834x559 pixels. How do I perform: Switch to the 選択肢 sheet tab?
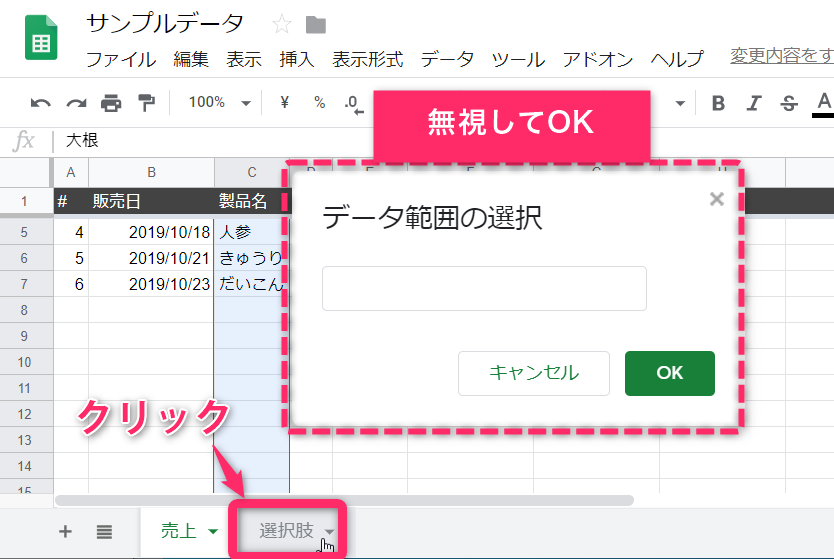coord(286,531)
